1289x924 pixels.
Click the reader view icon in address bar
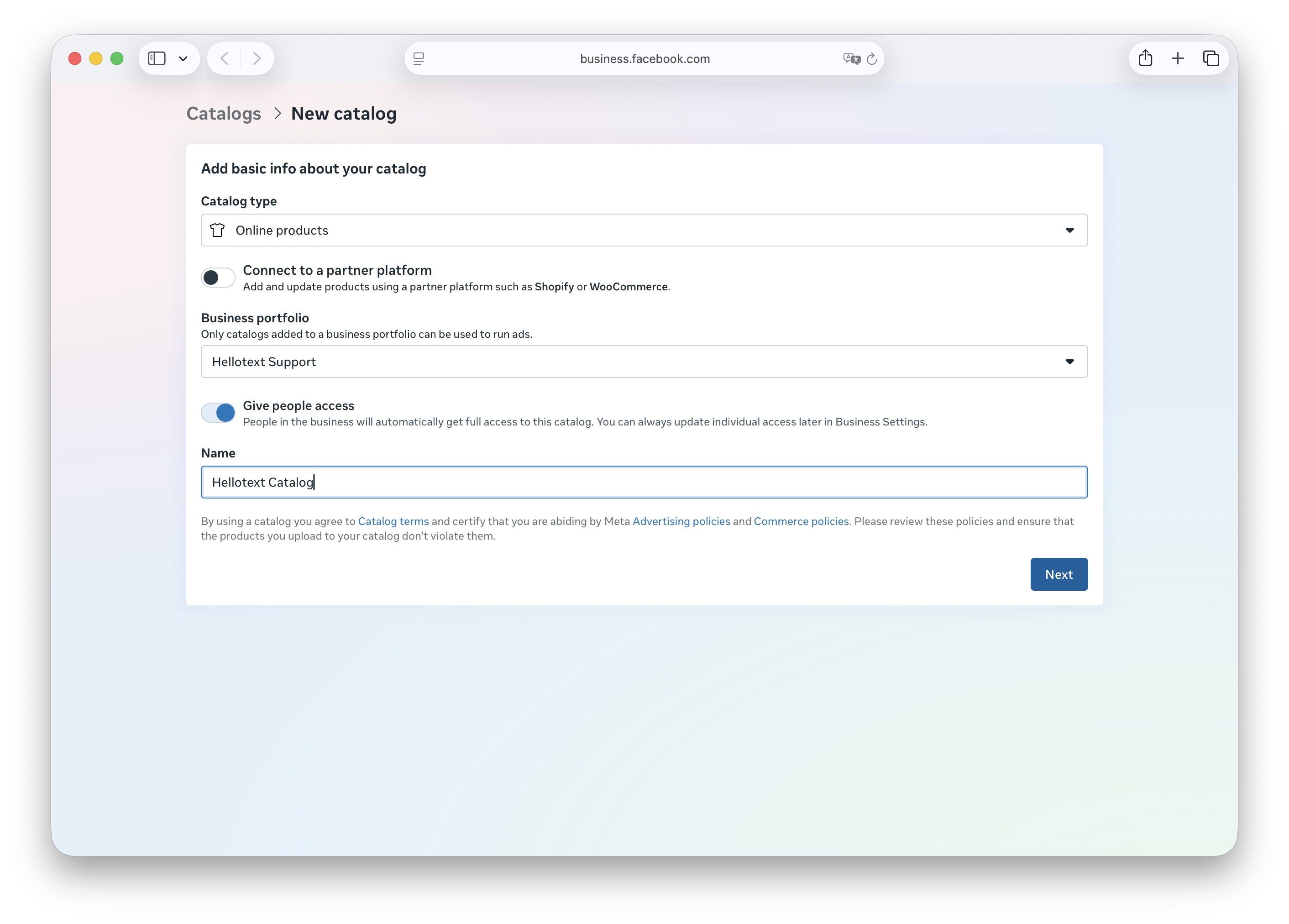point(419,58)
